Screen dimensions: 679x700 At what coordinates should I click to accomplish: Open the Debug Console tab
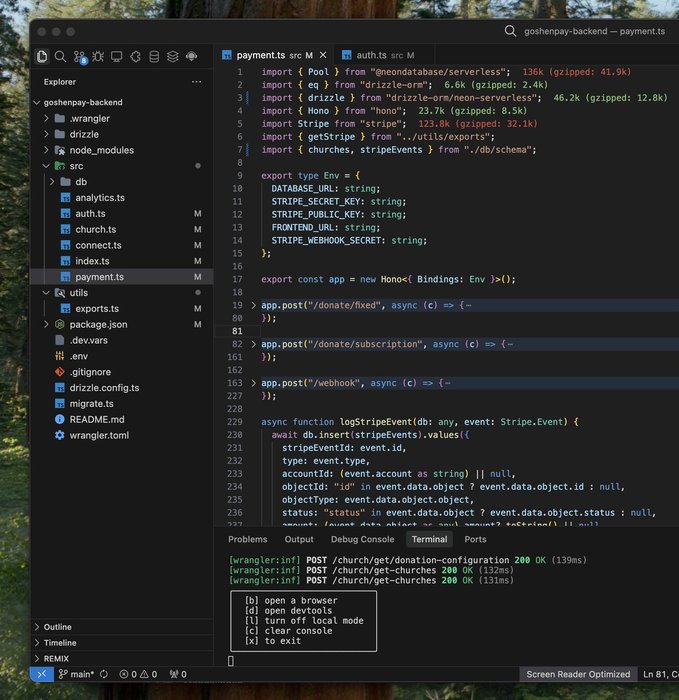click(362, 539)
